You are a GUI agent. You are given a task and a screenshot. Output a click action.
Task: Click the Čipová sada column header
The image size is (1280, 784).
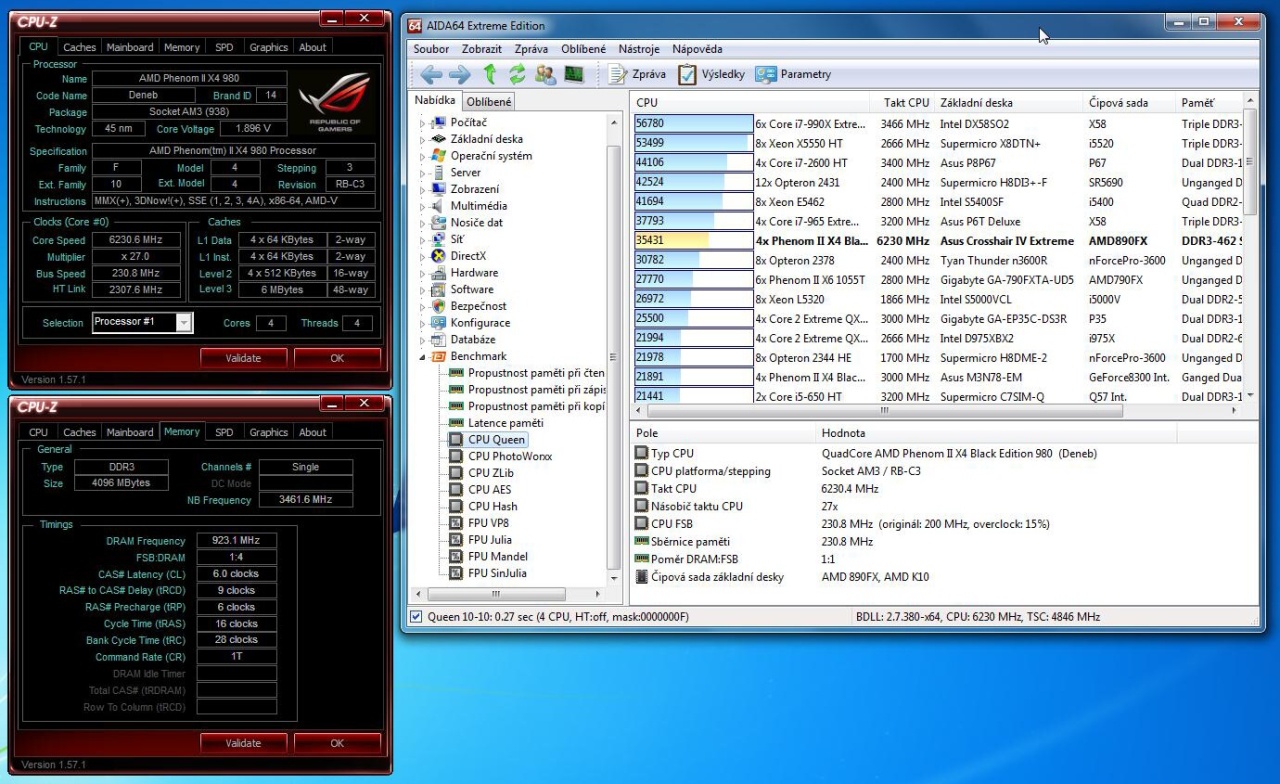point(1129,102)
